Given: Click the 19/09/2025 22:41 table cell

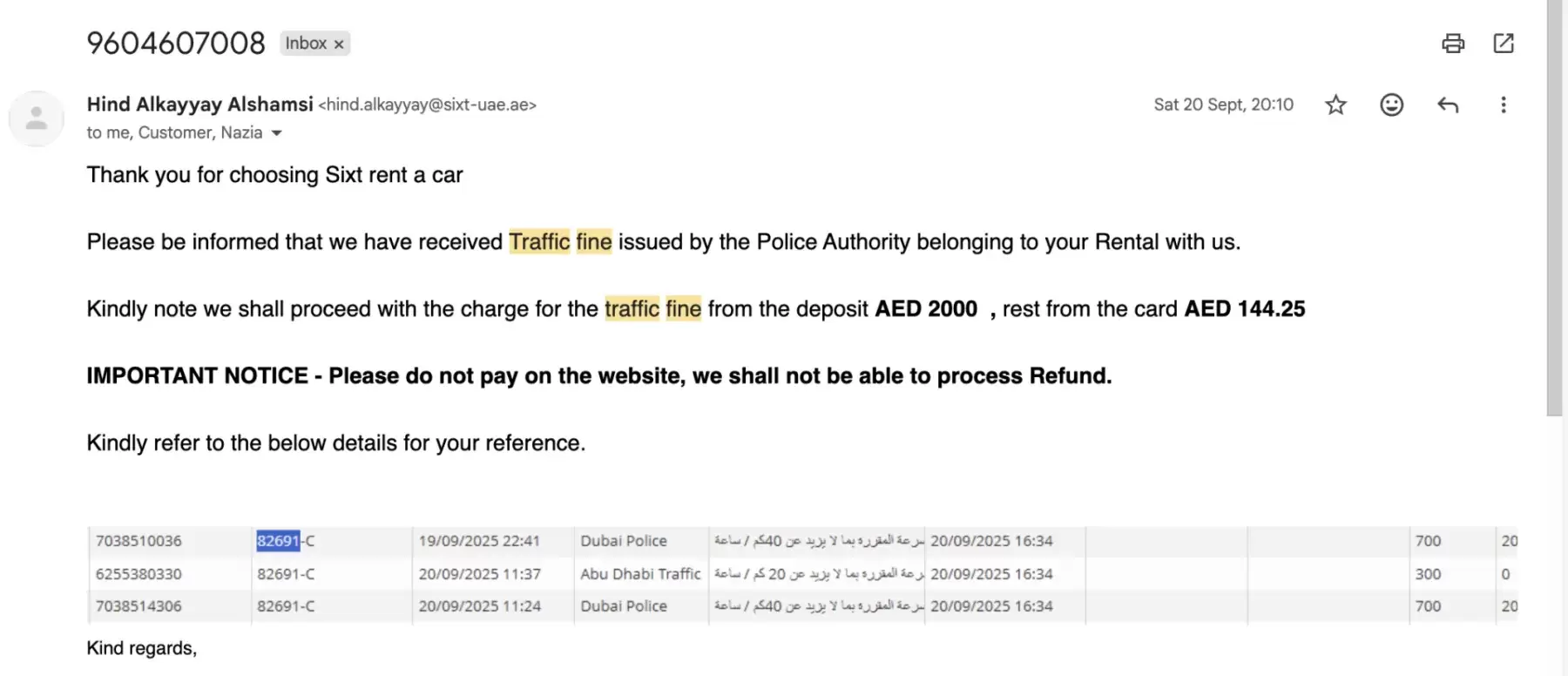Looking at the screenshot, I should (479, 541).
